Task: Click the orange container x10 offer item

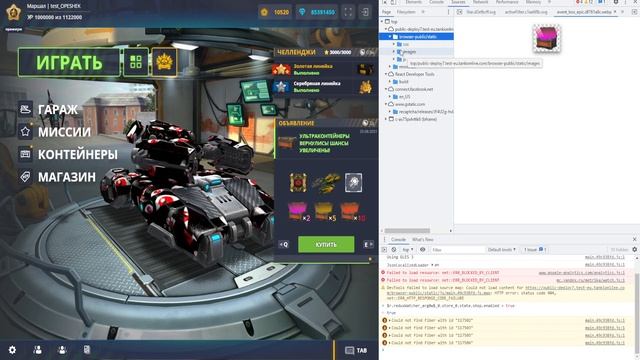Action: click(x=352, y=211)
